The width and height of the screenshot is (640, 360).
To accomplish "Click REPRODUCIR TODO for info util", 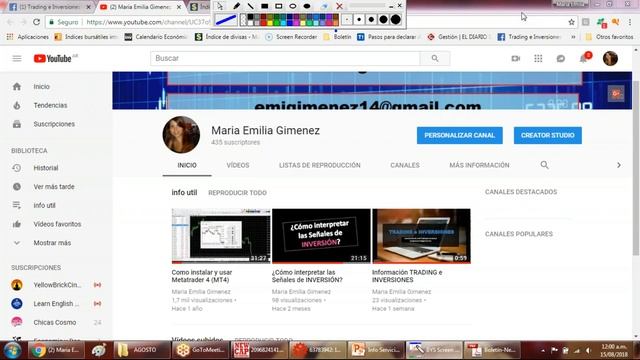I will (237, 193).
